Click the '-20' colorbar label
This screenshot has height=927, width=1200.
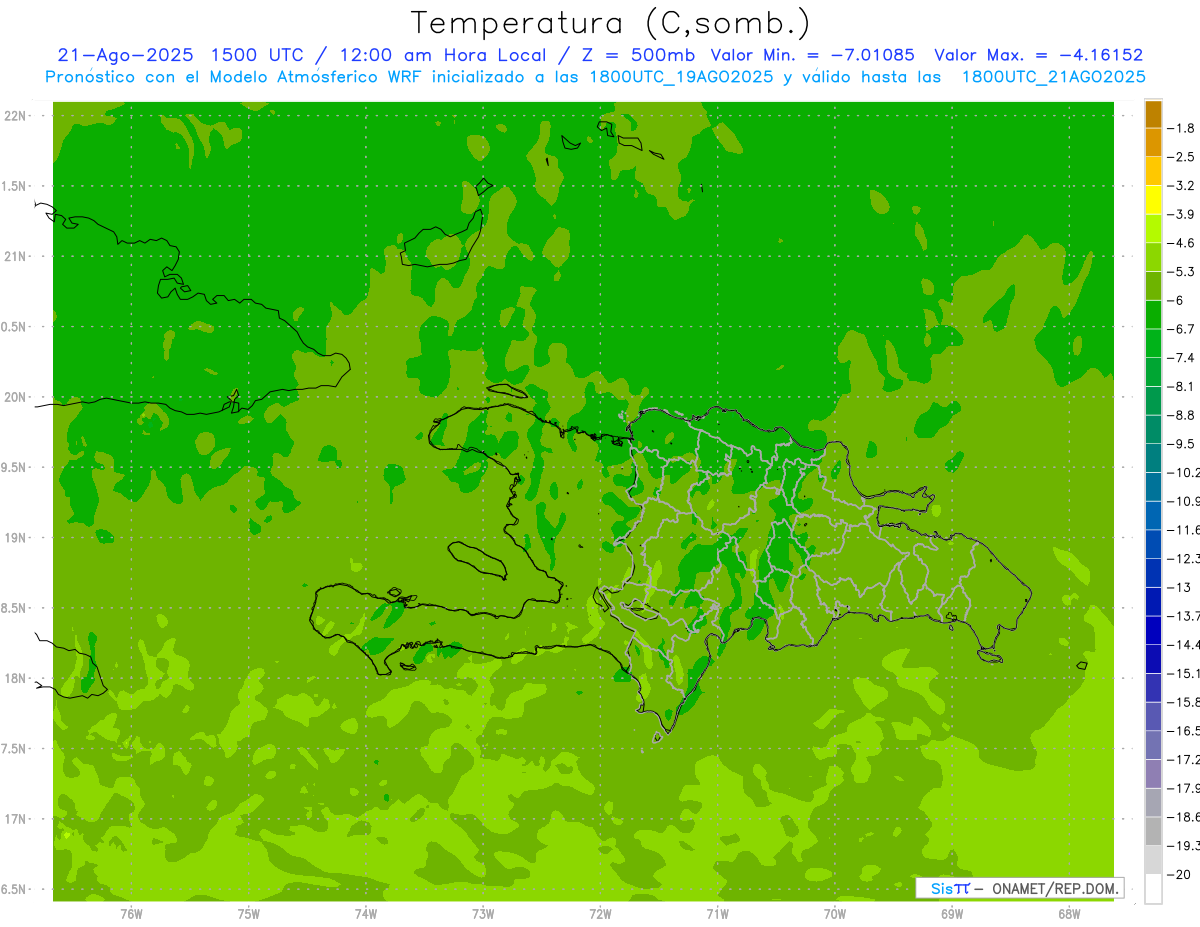coord(1178,875)
